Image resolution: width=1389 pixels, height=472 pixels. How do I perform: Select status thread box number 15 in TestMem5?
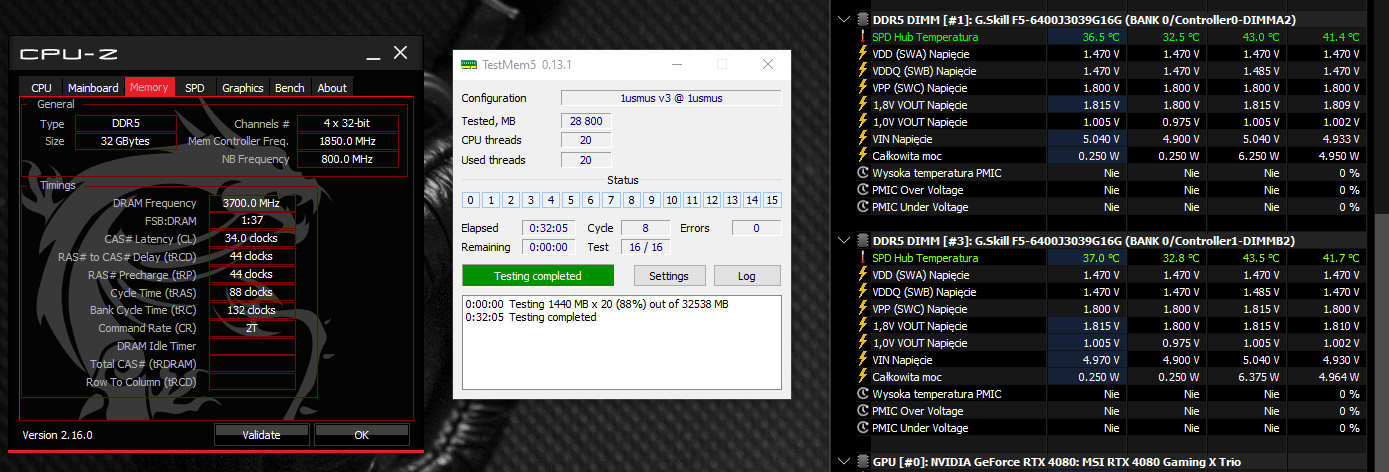[772, 200]
